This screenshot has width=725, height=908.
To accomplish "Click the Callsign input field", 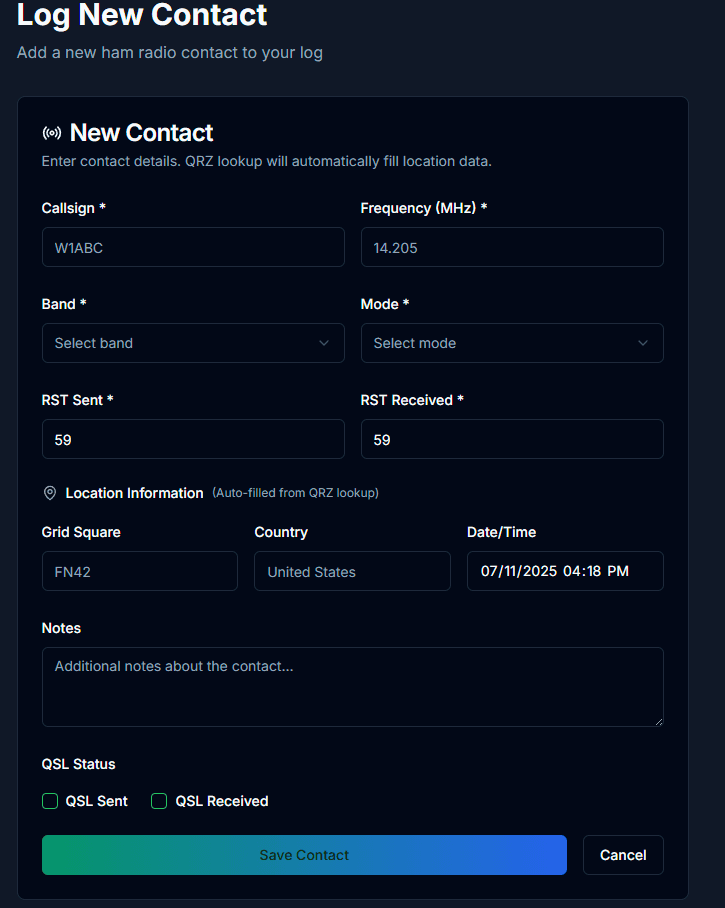I will click(193, 247).
